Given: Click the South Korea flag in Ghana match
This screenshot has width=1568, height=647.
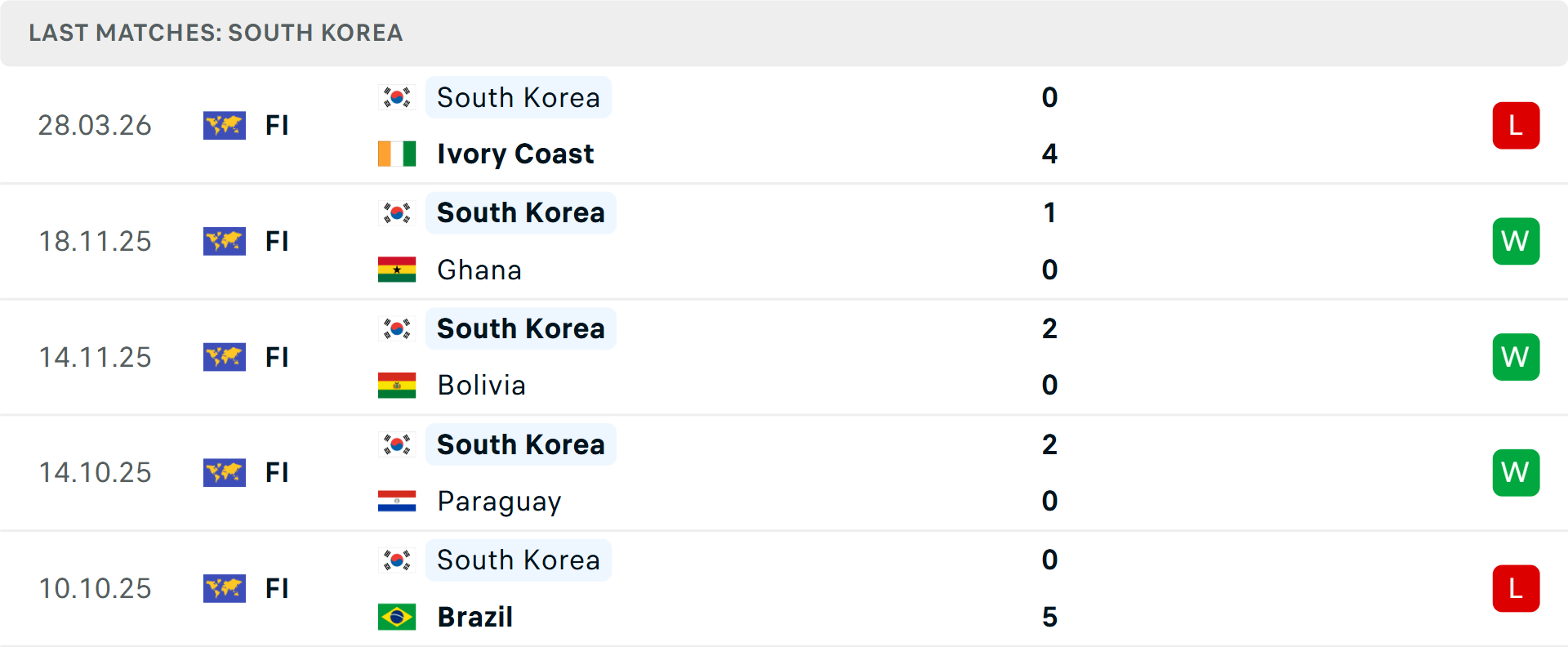Looking at the screenshot, I should tap(397, 213).
